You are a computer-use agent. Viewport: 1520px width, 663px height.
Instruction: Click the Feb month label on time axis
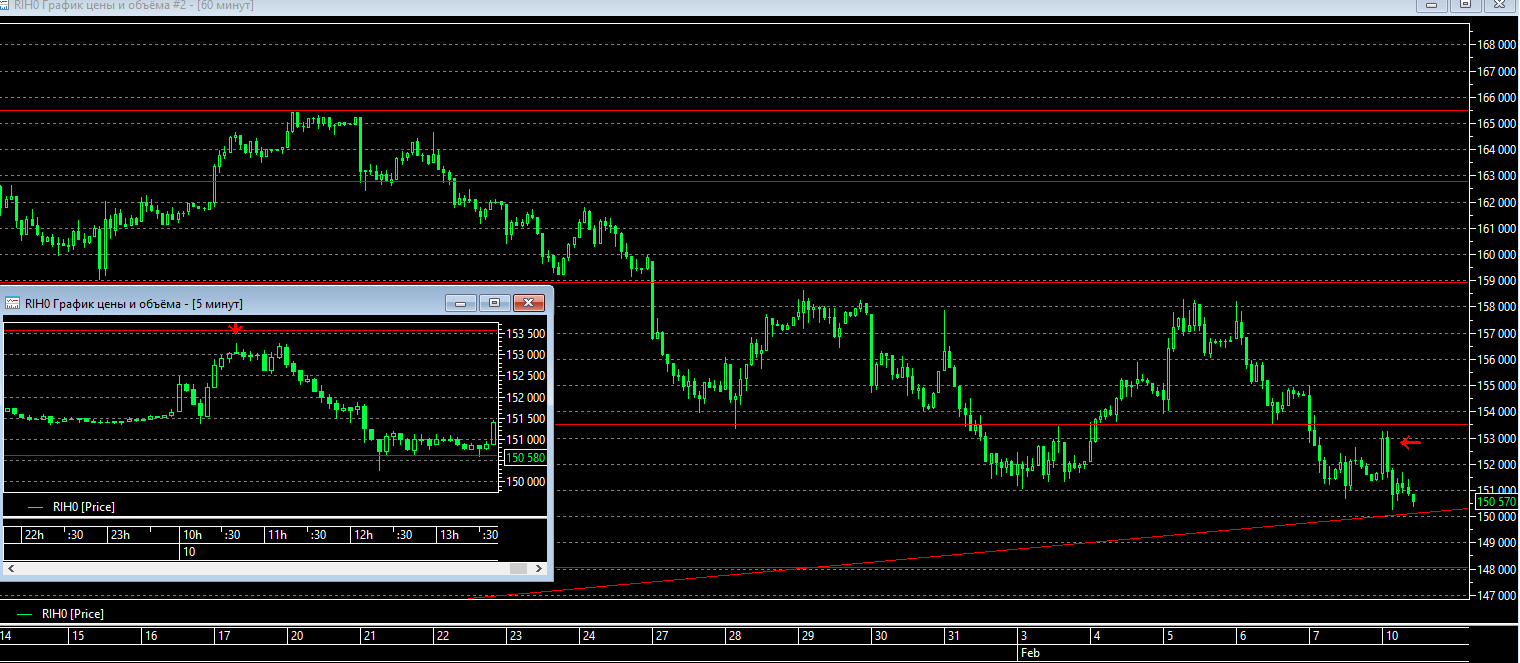pyautogui.click(x=1029, y=652)
